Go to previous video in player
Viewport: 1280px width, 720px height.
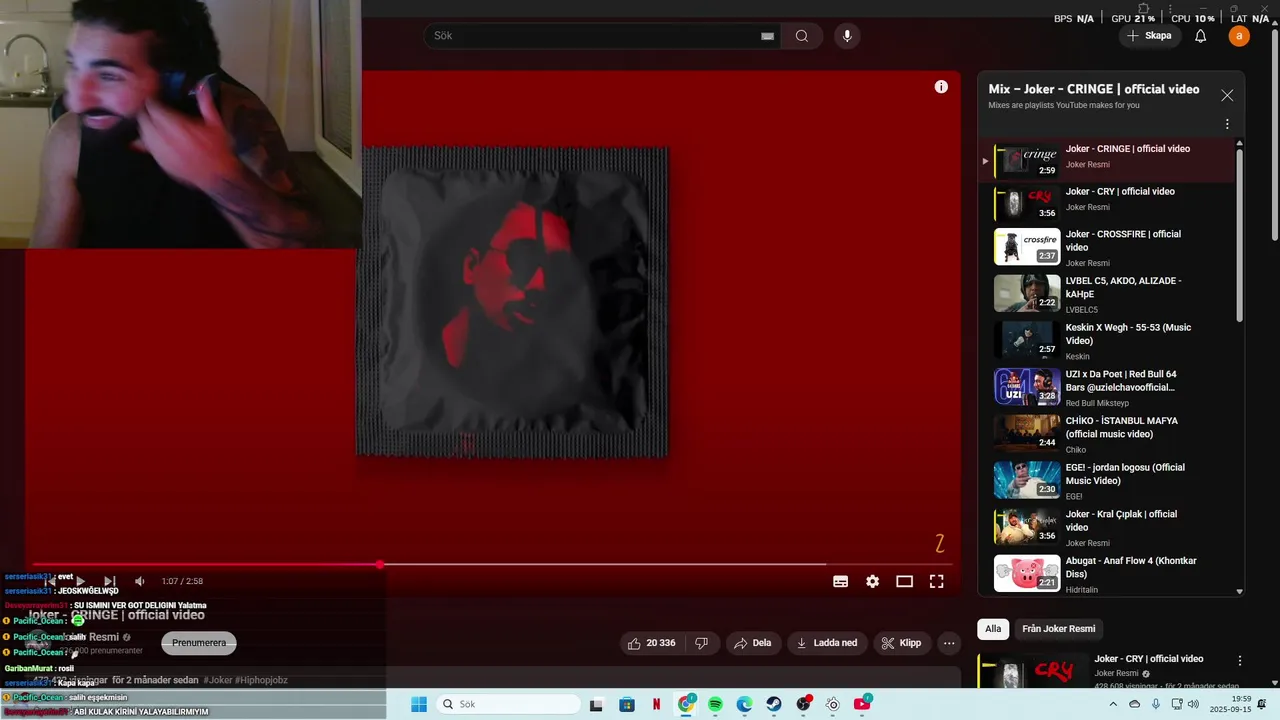[x=50, y=581]
